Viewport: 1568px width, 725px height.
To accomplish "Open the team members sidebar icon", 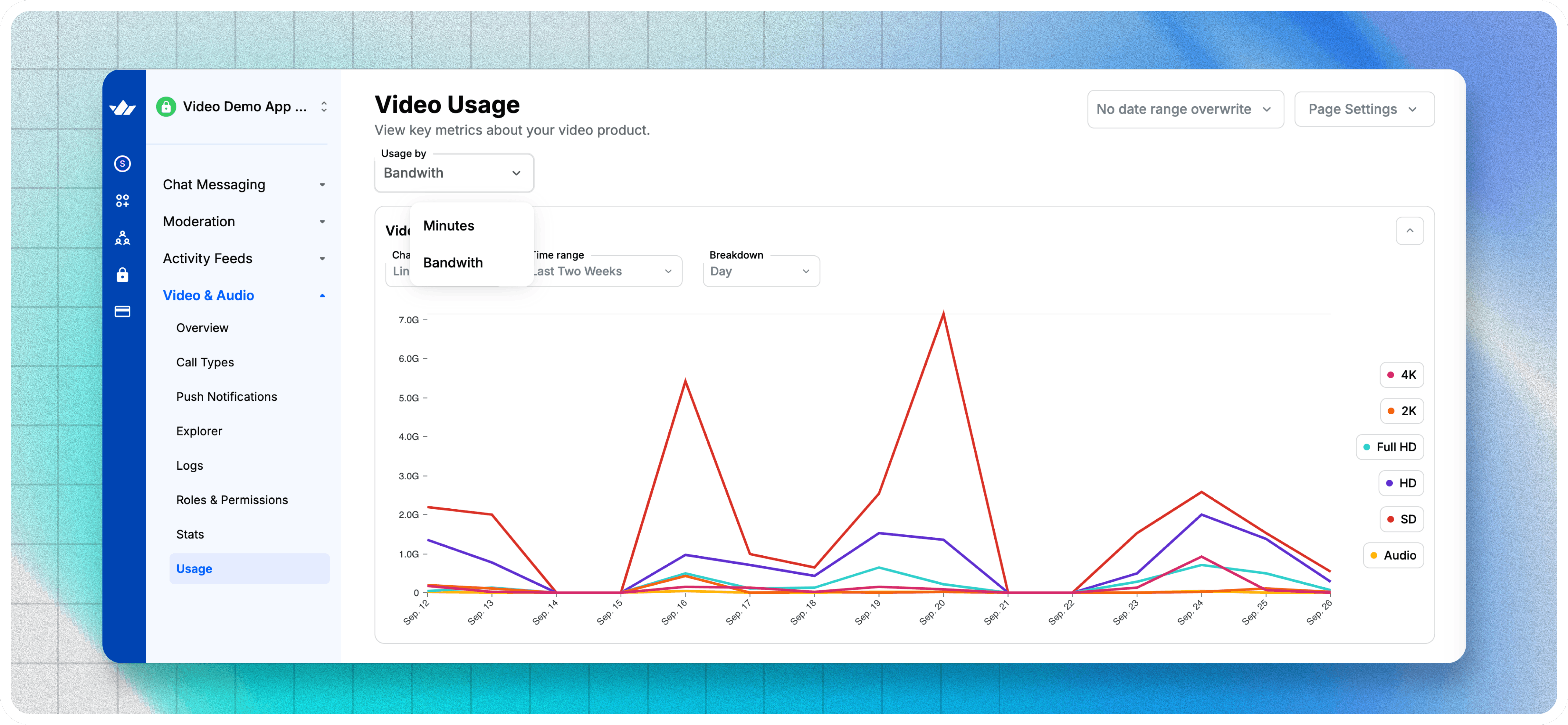I will [x=122, y=238].
